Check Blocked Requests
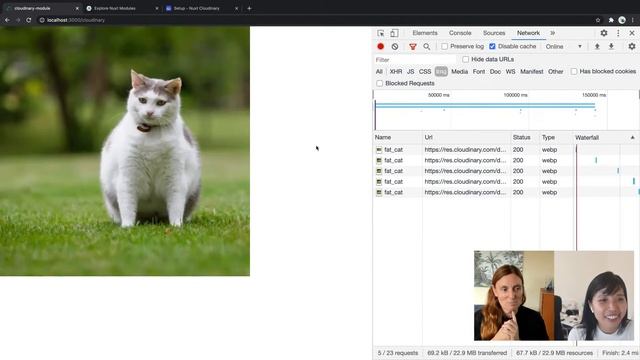 pyautogui.click(x=380, y=83)
